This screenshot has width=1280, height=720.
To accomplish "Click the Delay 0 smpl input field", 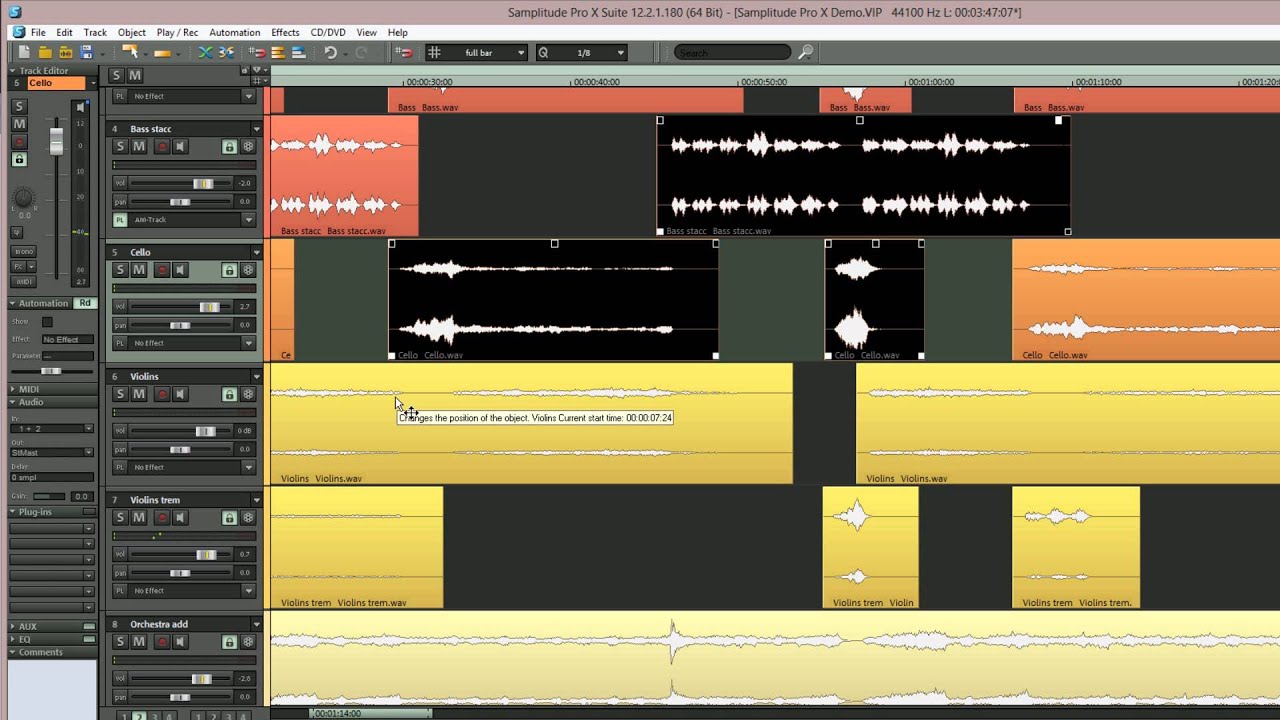I will point(52,477).
